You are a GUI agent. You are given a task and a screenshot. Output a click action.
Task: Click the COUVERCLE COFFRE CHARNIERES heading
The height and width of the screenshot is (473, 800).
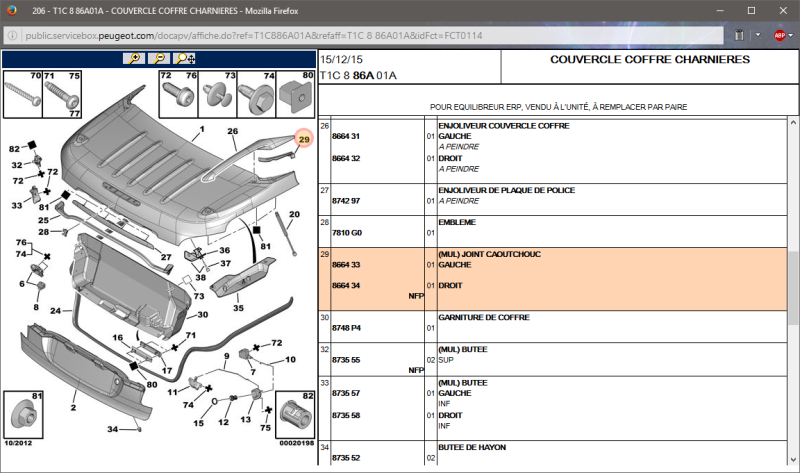(x=650, y=59)
